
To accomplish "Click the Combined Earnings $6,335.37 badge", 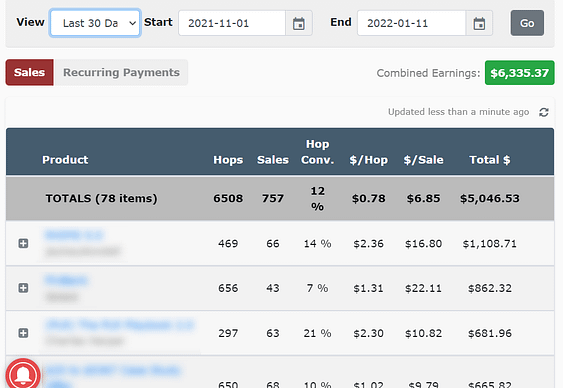I will coord(520,73).
